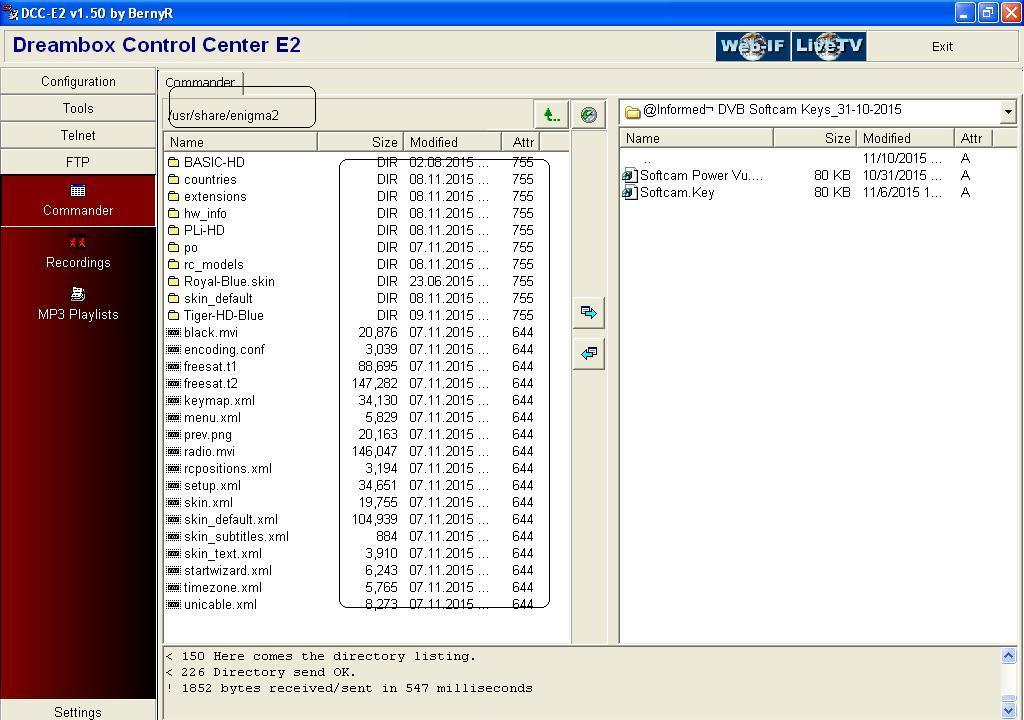
Task: Switch to the Commander tab
Action: tap(200, 82)
